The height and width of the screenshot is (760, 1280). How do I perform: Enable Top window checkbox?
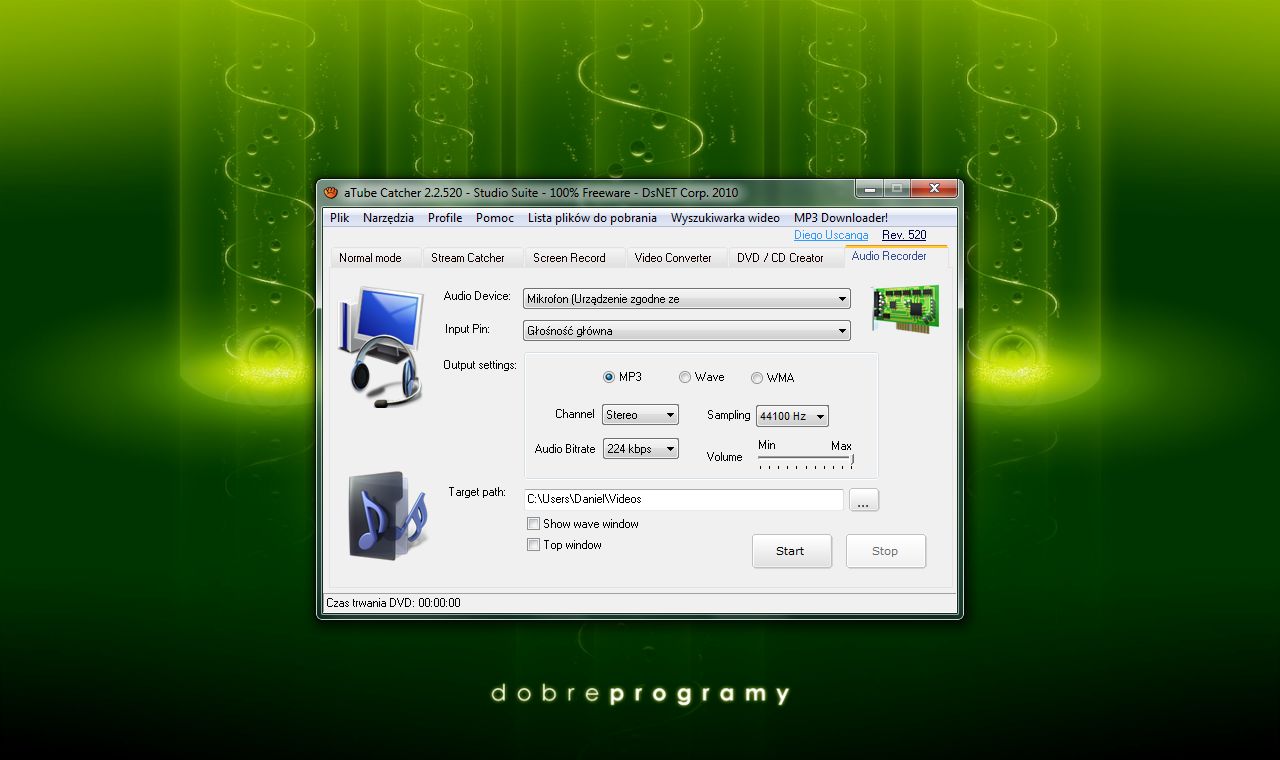[565, 545]
